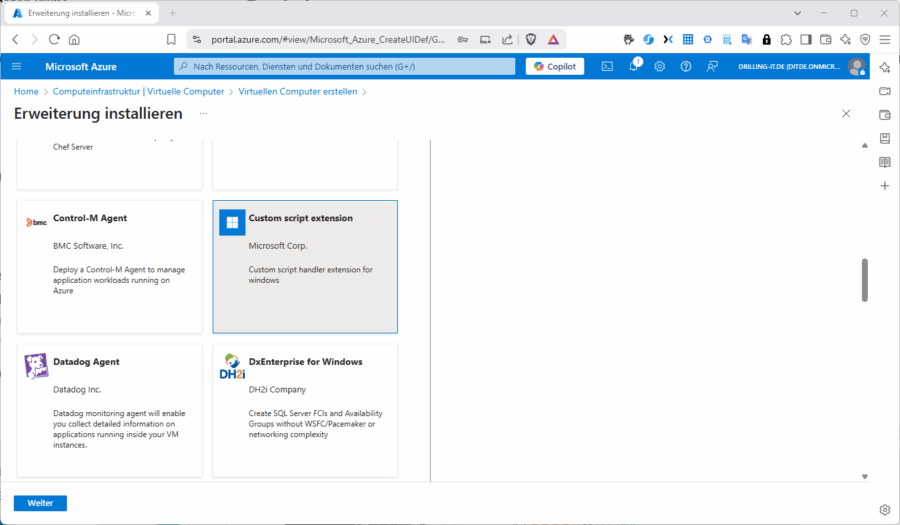Pick the Datadog Agent extension card

click(x=110, y=411)
